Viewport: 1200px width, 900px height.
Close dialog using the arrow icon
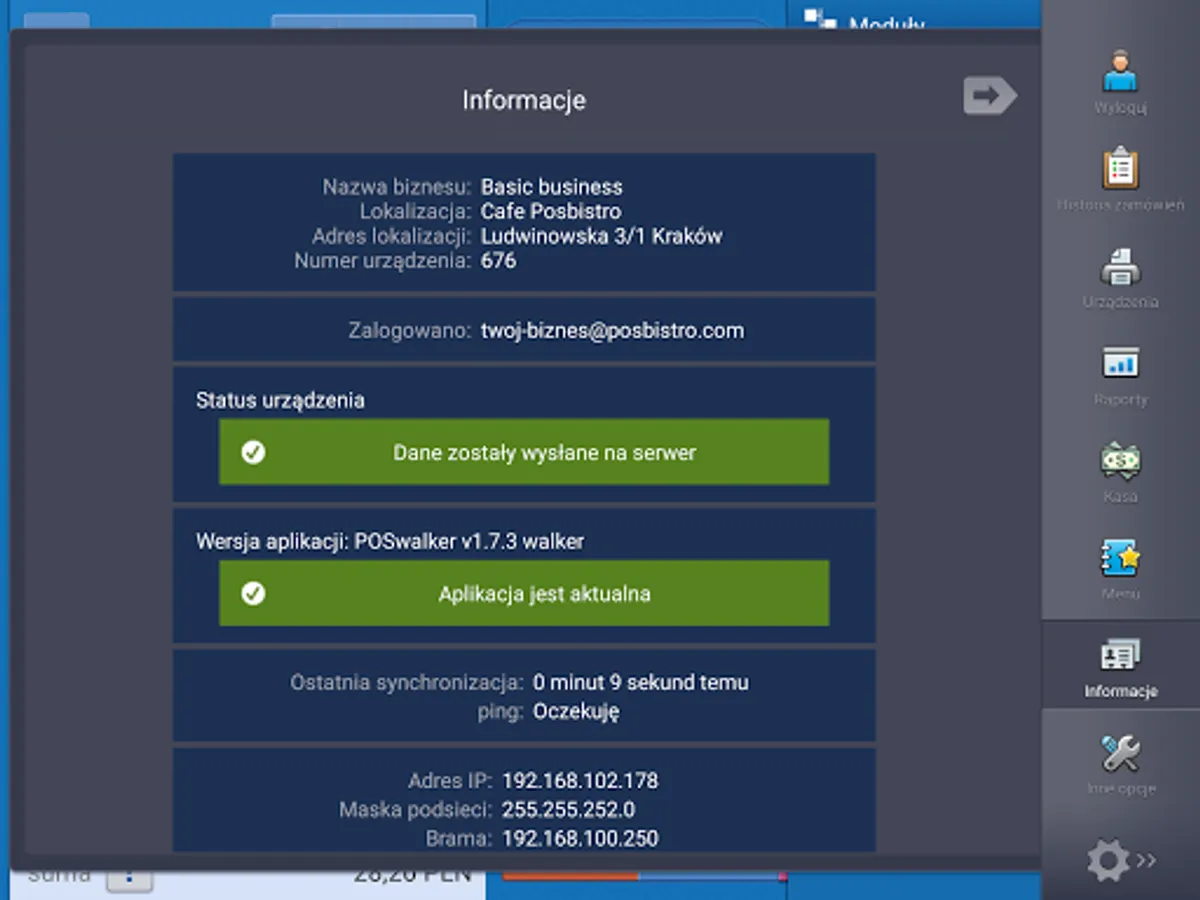click(x=989, y=96)
